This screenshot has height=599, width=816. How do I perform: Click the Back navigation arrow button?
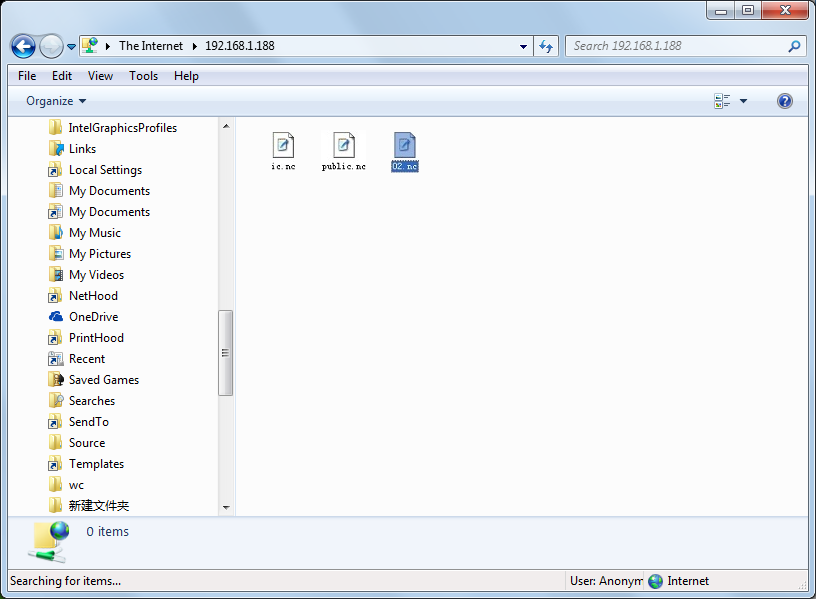[23, 46]
